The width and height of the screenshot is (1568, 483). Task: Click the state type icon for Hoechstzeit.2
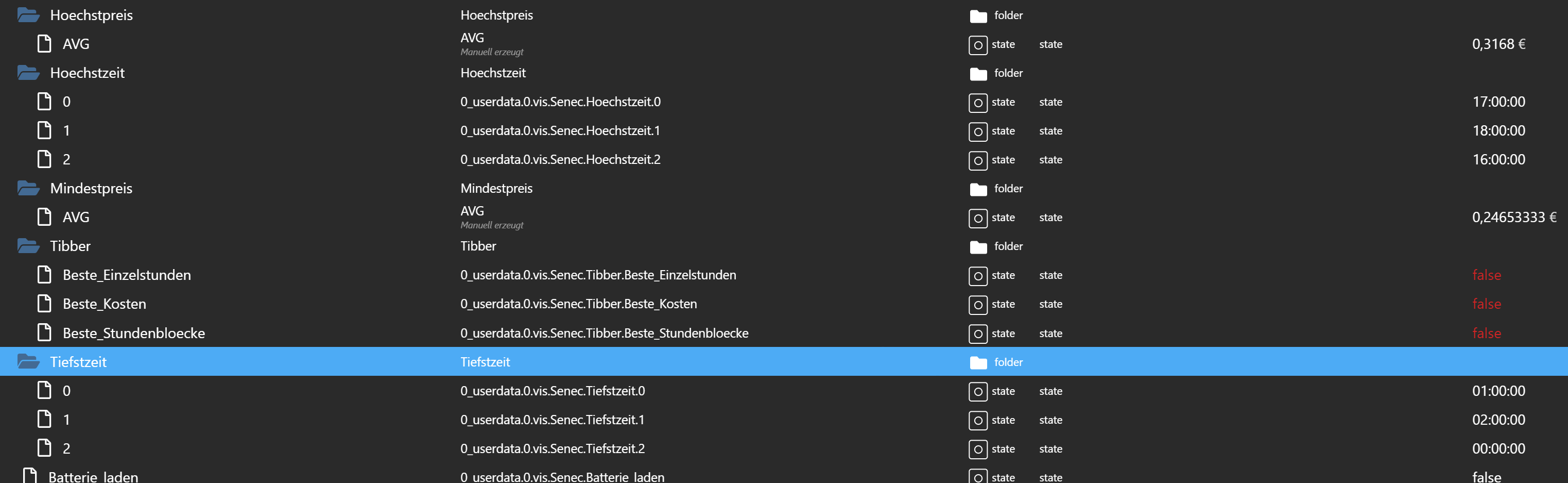pyautogui.click(x=977, y=161)
